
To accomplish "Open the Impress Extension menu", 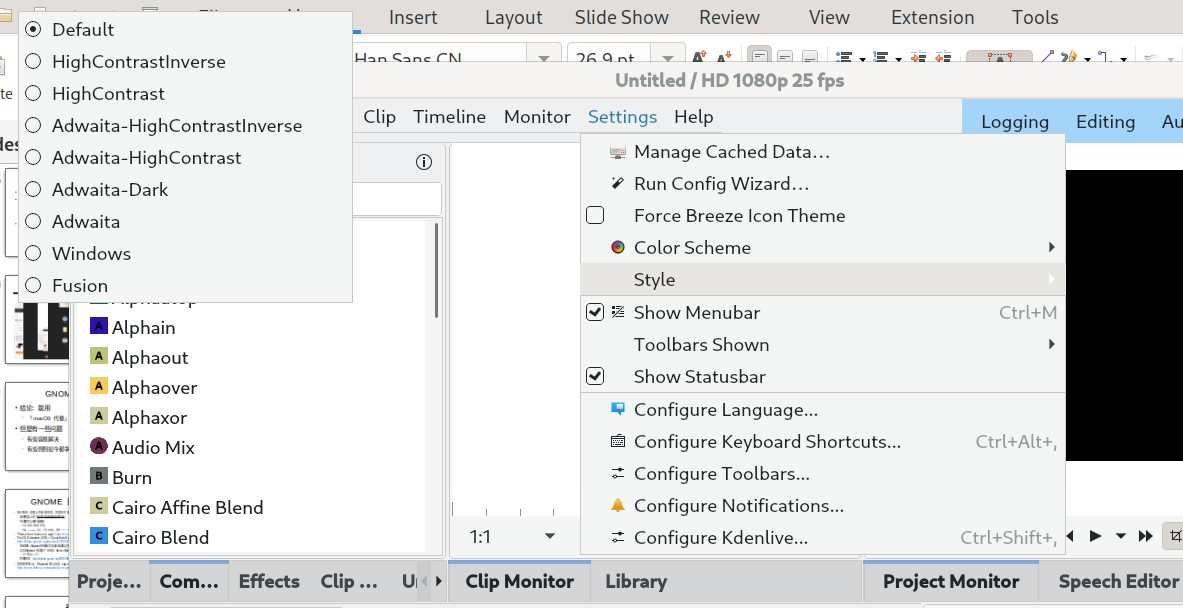I will point(933,17).
